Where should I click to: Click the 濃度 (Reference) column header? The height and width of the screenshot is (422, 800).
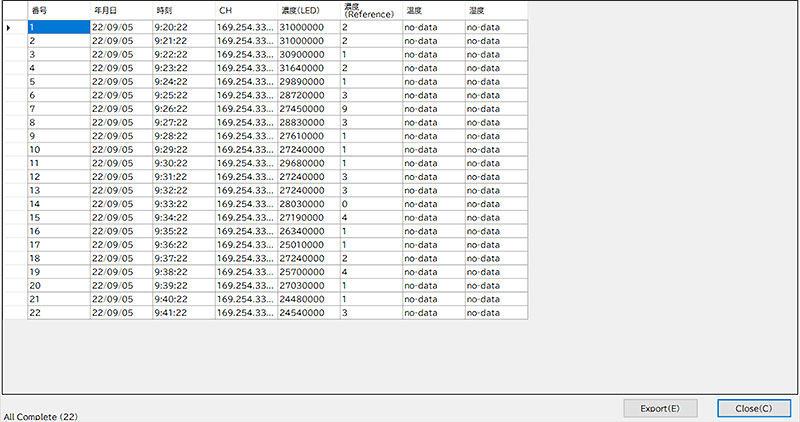click(370, 10)
